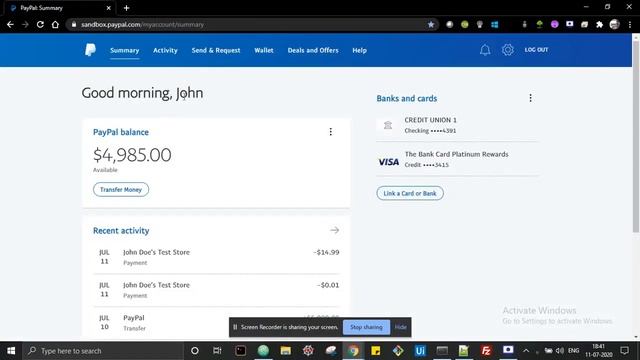Open a new browser tab
Viewport: 640px width, 360px height.
pyautogui.click(x=127, y=8)
